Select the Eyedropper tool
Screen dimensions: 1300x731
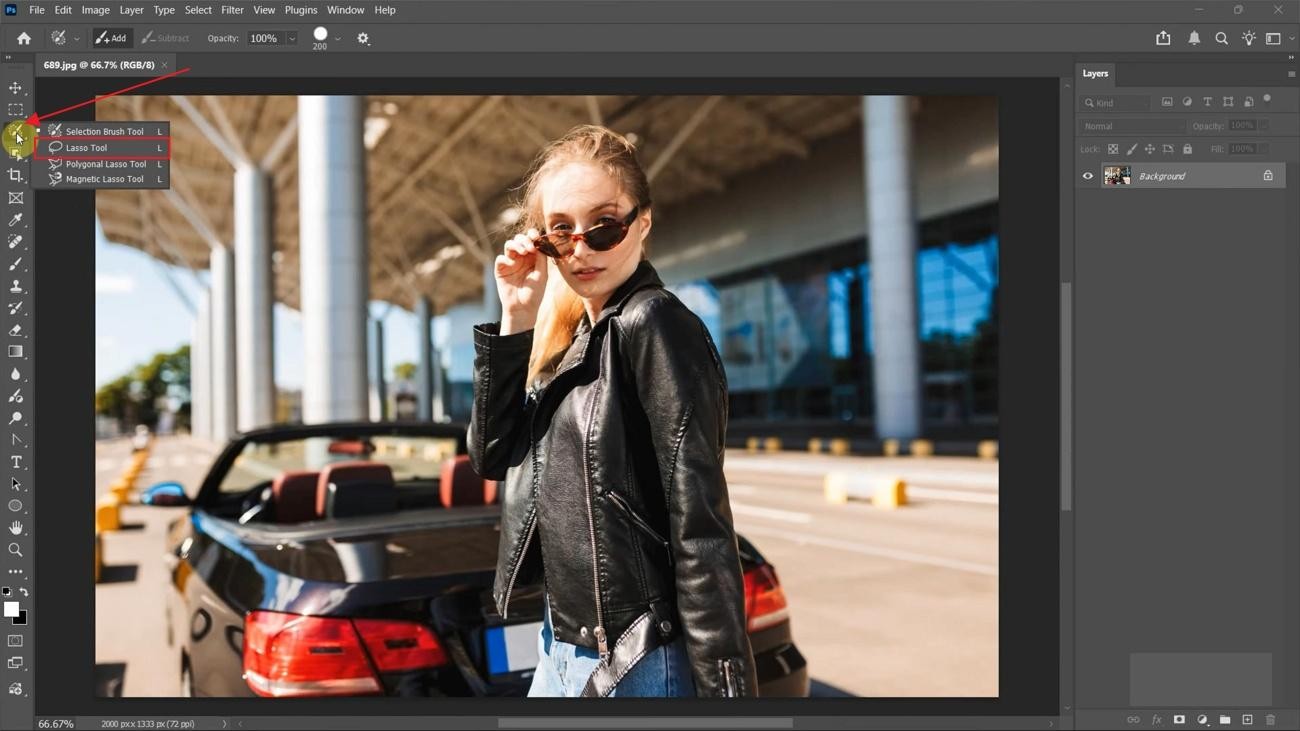pos(15,220)
